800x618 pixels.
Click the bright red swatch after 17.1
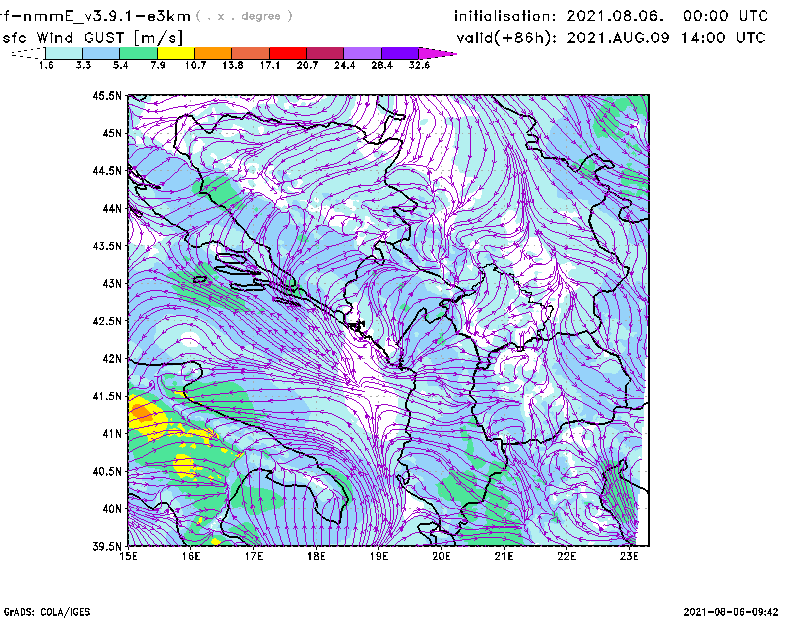tap(287, 53)
